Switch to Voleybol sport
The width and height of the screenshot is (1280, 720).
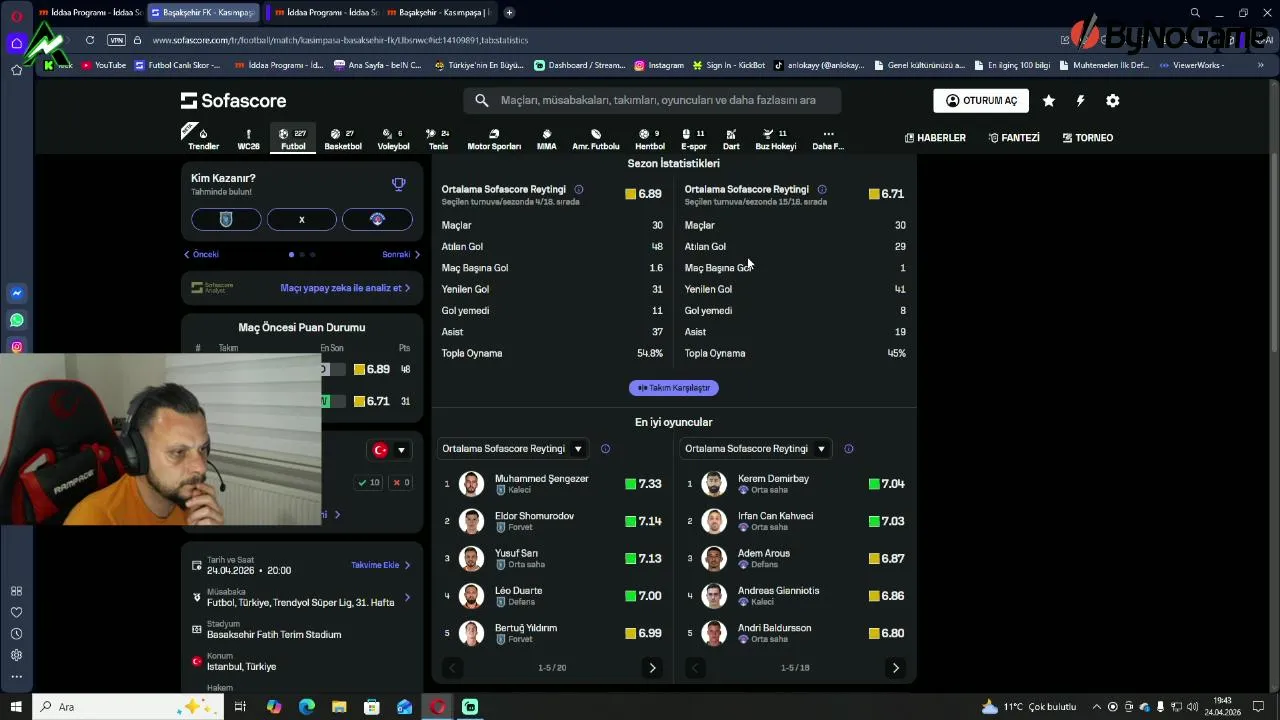[393, 139]
